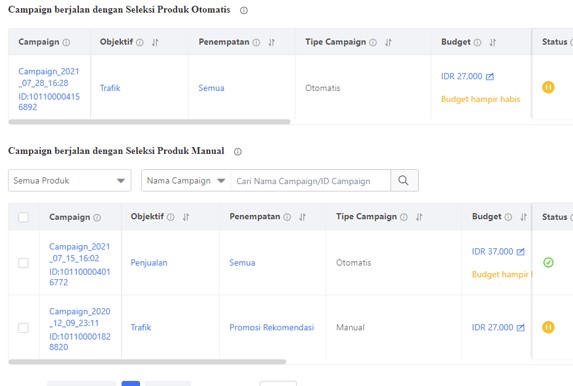
Task: Open the Semua Produk dropdown
Action: 69,181
